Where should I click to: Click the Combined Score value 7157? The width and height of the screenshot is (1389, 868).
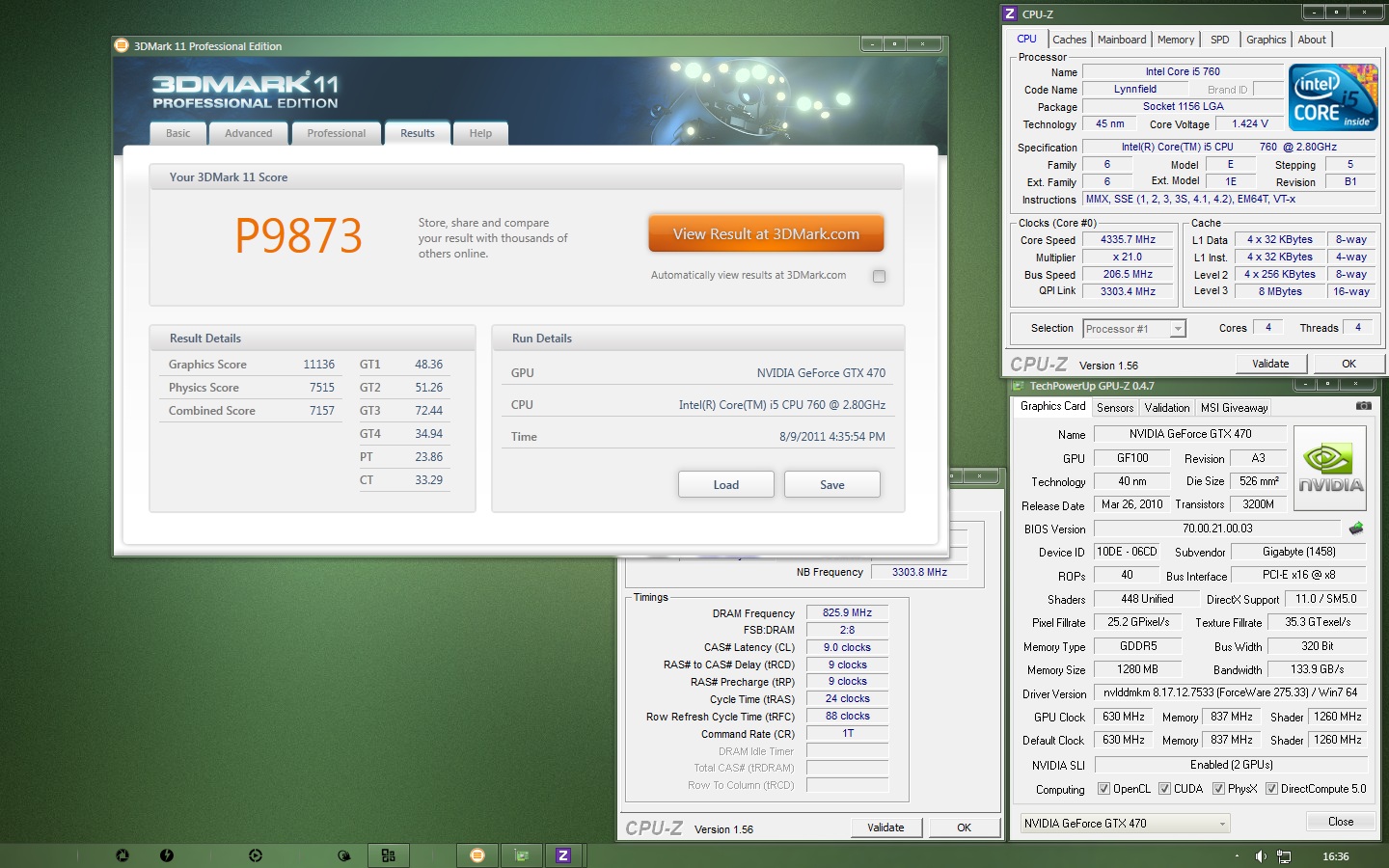(x=322, y=411)
